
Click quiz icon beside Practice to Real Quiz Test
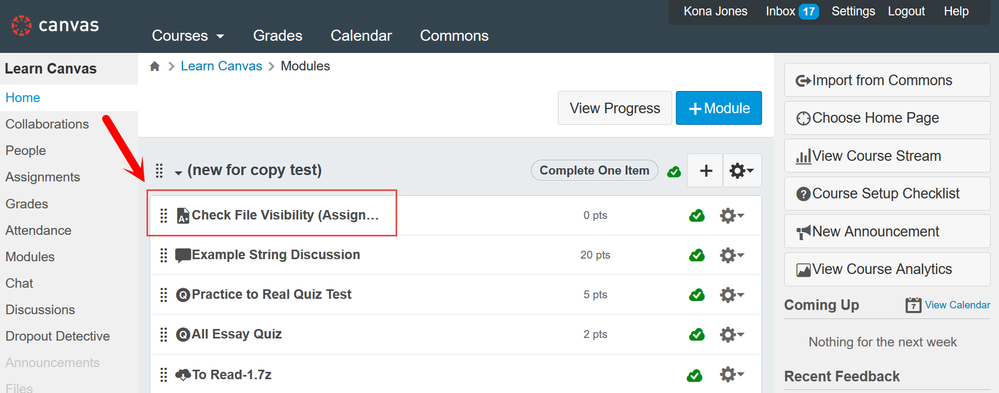click(183, 295)
